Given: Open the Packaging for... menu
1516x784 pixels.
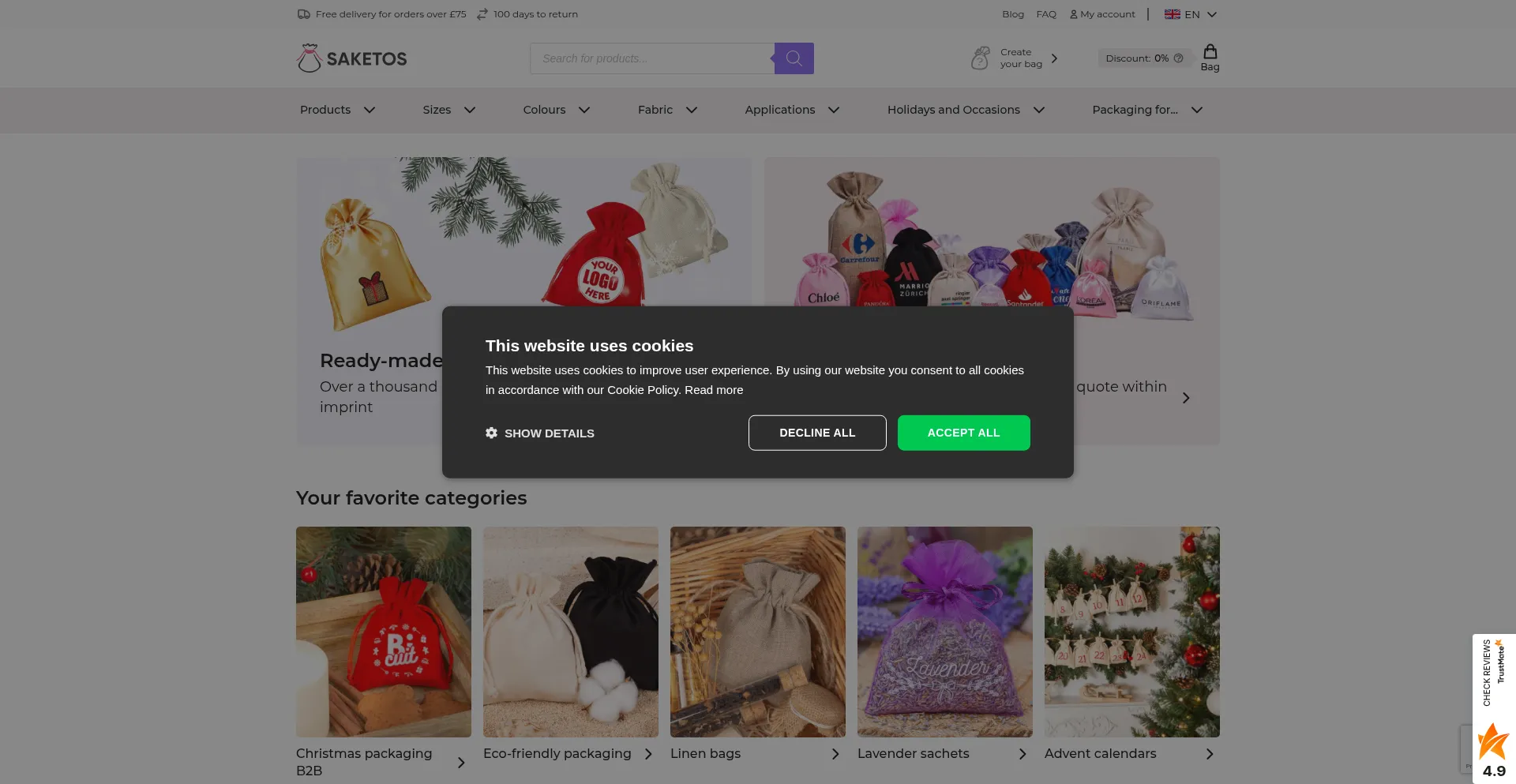Looking at the screenshot, I should pos(1135,110).
